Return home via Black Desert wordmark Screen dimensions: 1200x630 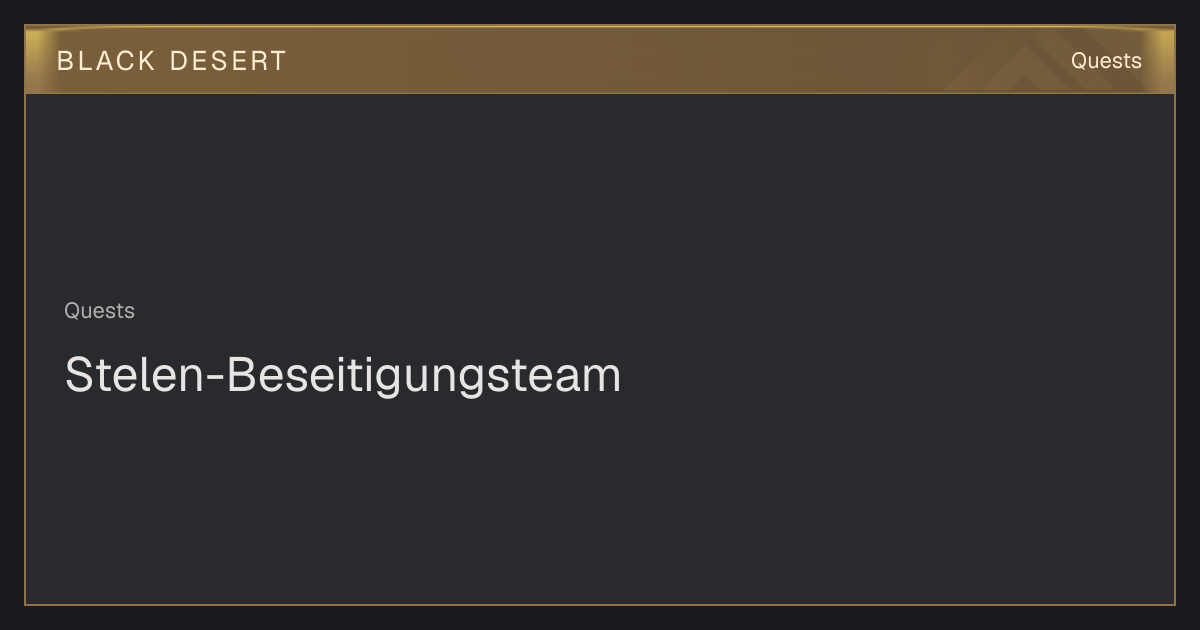pos(171,61)
